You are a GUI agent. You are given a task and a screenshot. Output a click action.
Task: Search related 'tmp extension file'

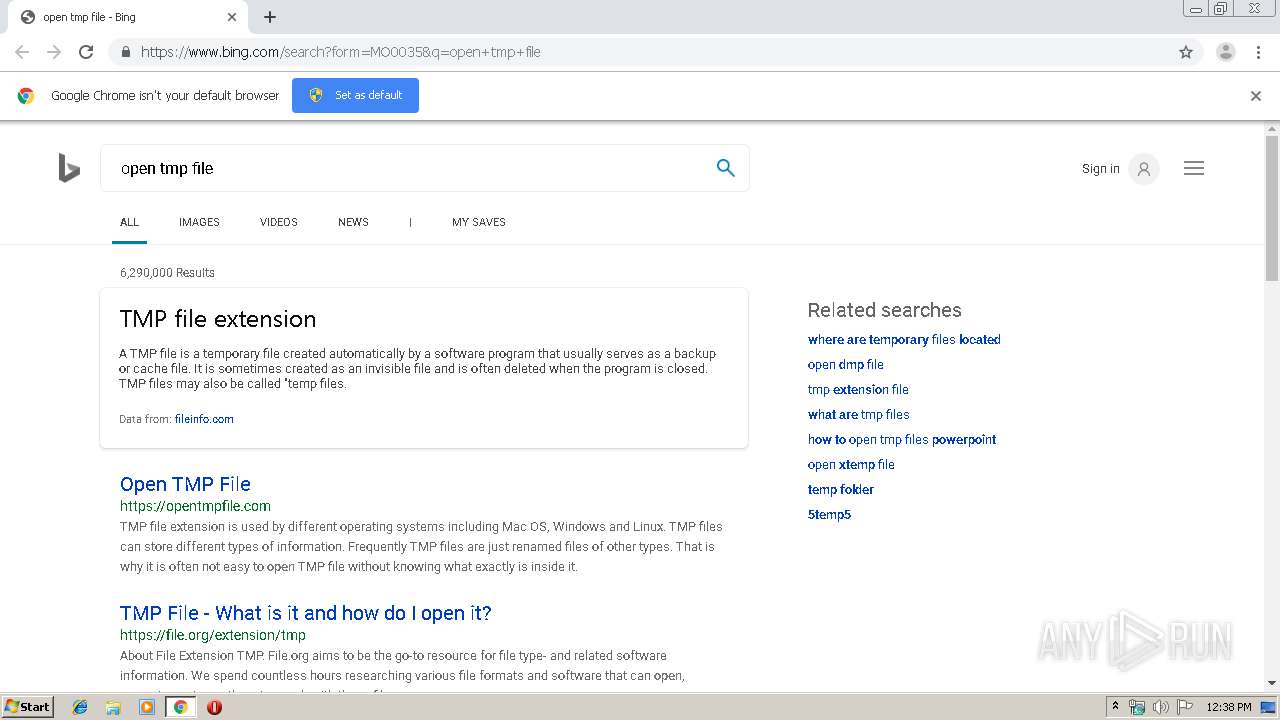coord(858,390)
